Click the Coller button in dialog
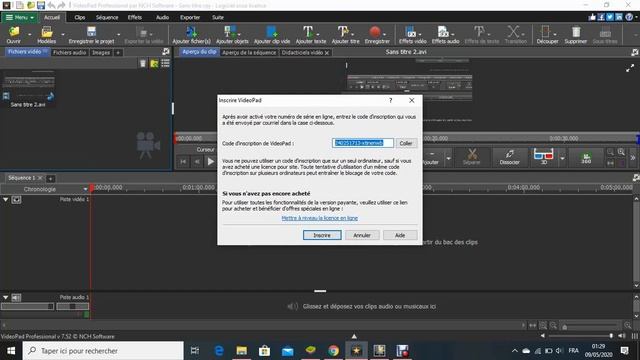The image size is (640, 360). (406, 143)
